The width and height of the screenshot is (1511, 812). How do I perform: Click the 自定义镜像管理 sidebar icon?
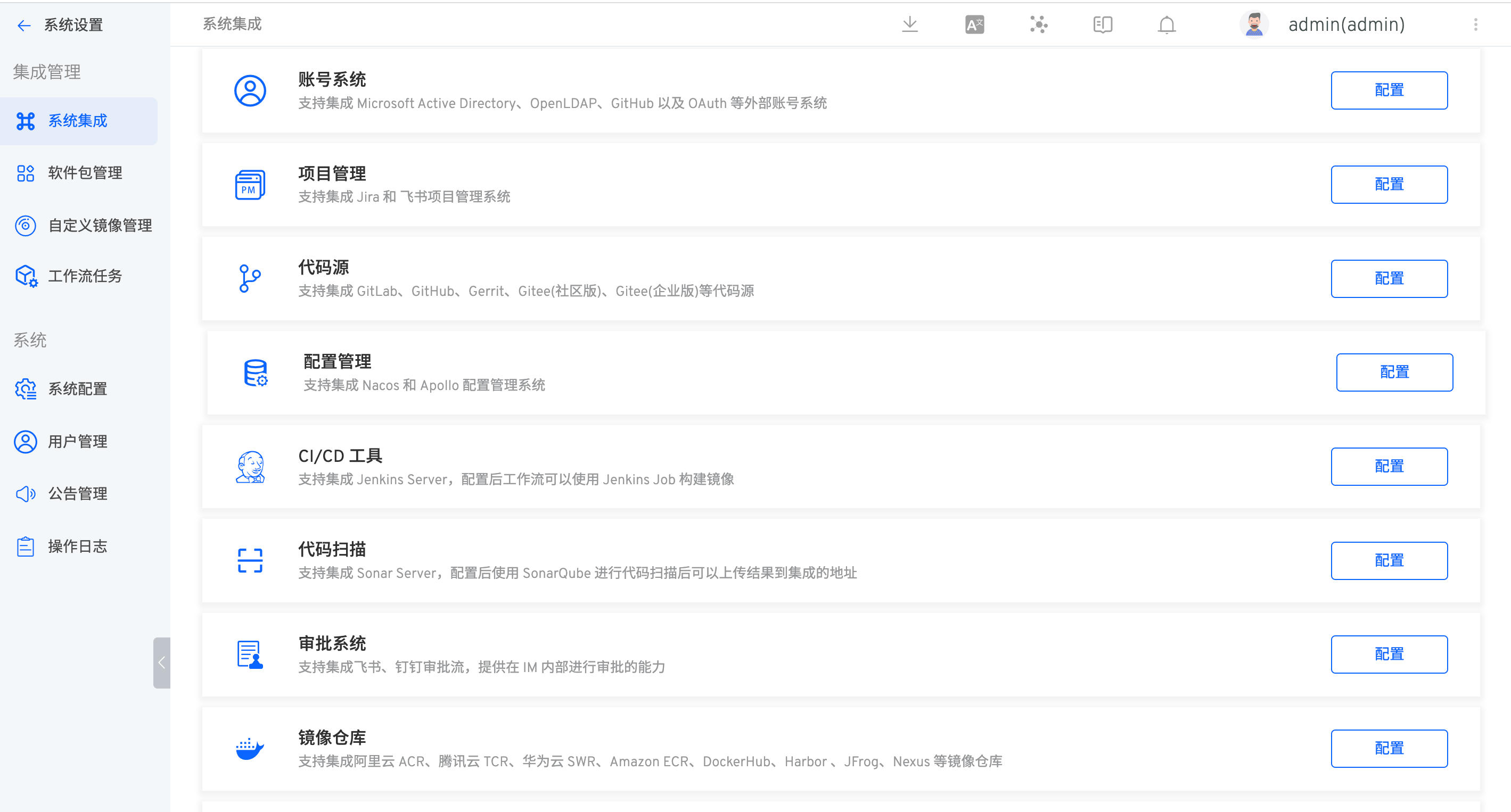coord(26,225)
